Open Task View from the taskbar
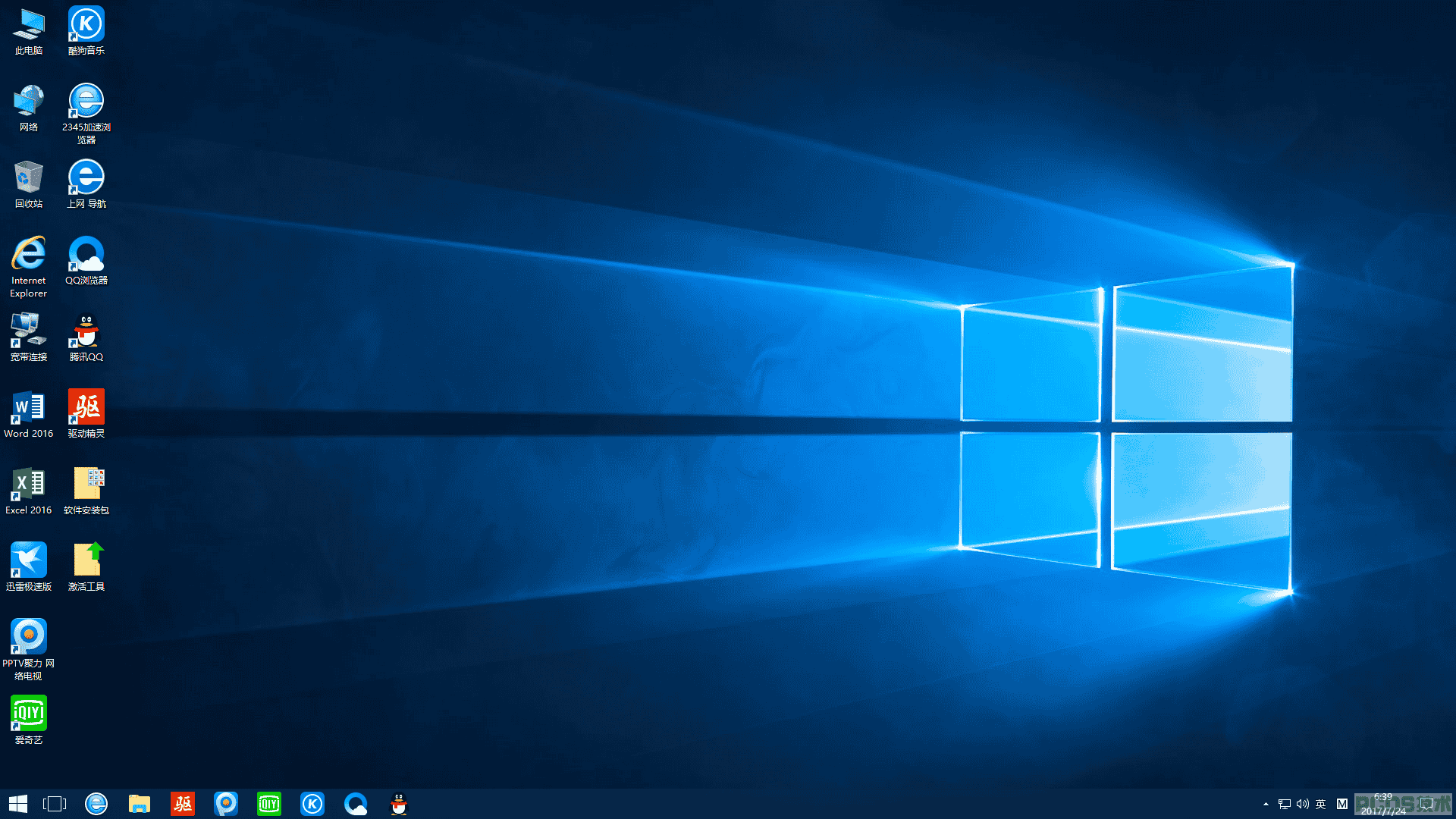This screenshot has width=1456, height=819. coord(55,804)
